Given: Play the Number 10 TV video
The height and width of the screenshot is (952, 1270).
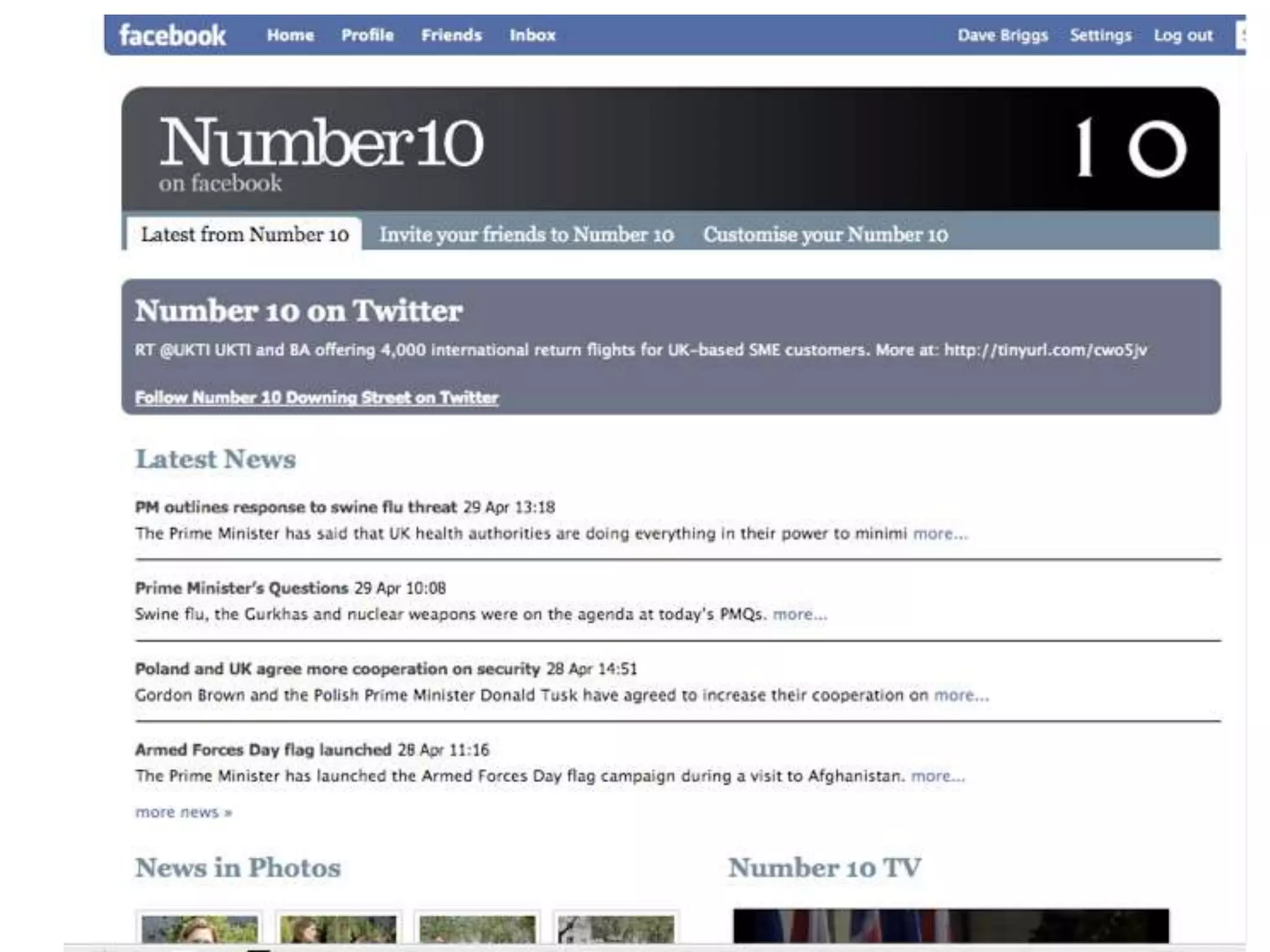Looking at the screenshot, I should pyautogui.click(x=950, y=926).
